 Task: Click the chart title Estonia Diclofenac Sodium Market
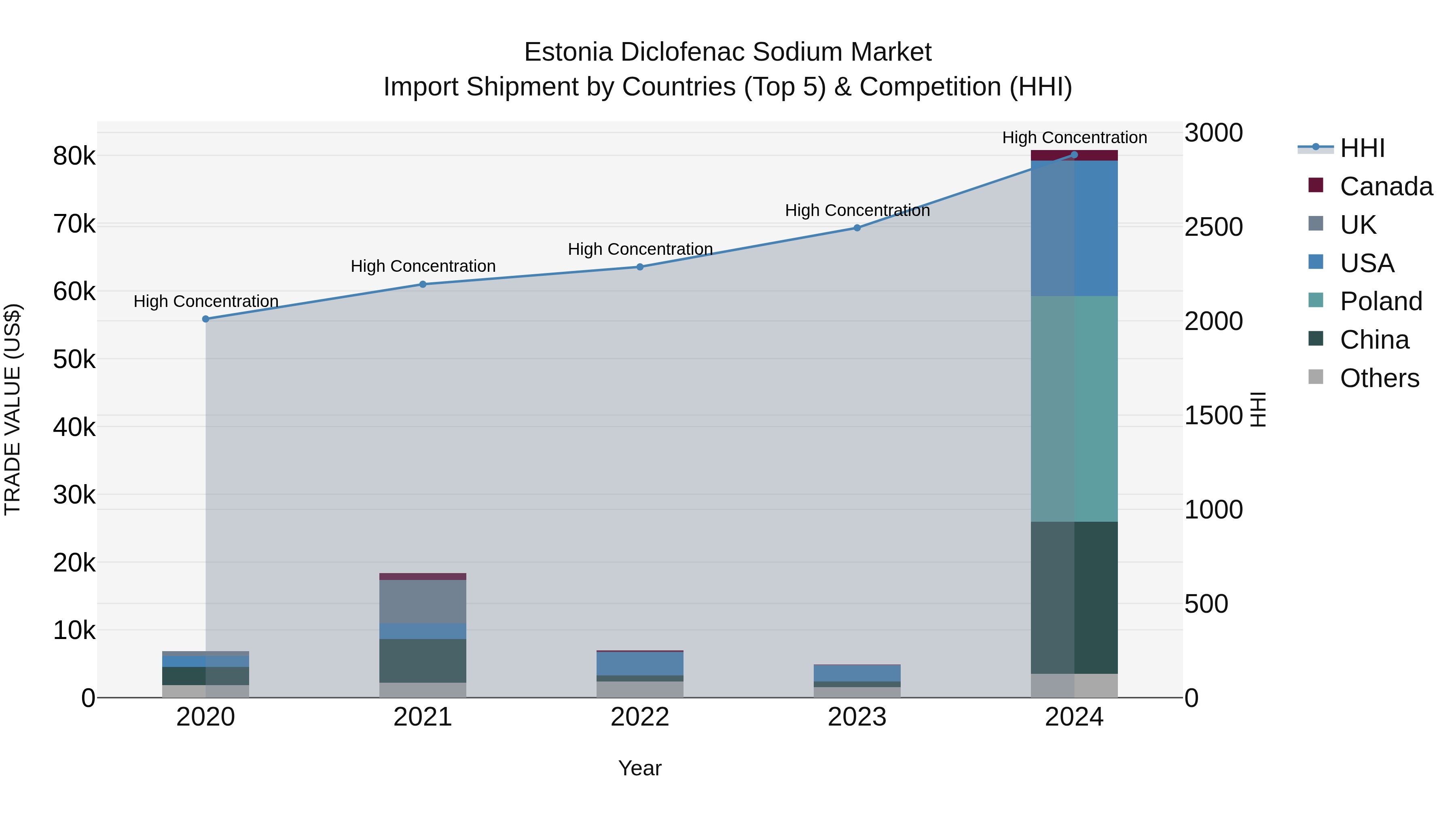tap(728, 52)
